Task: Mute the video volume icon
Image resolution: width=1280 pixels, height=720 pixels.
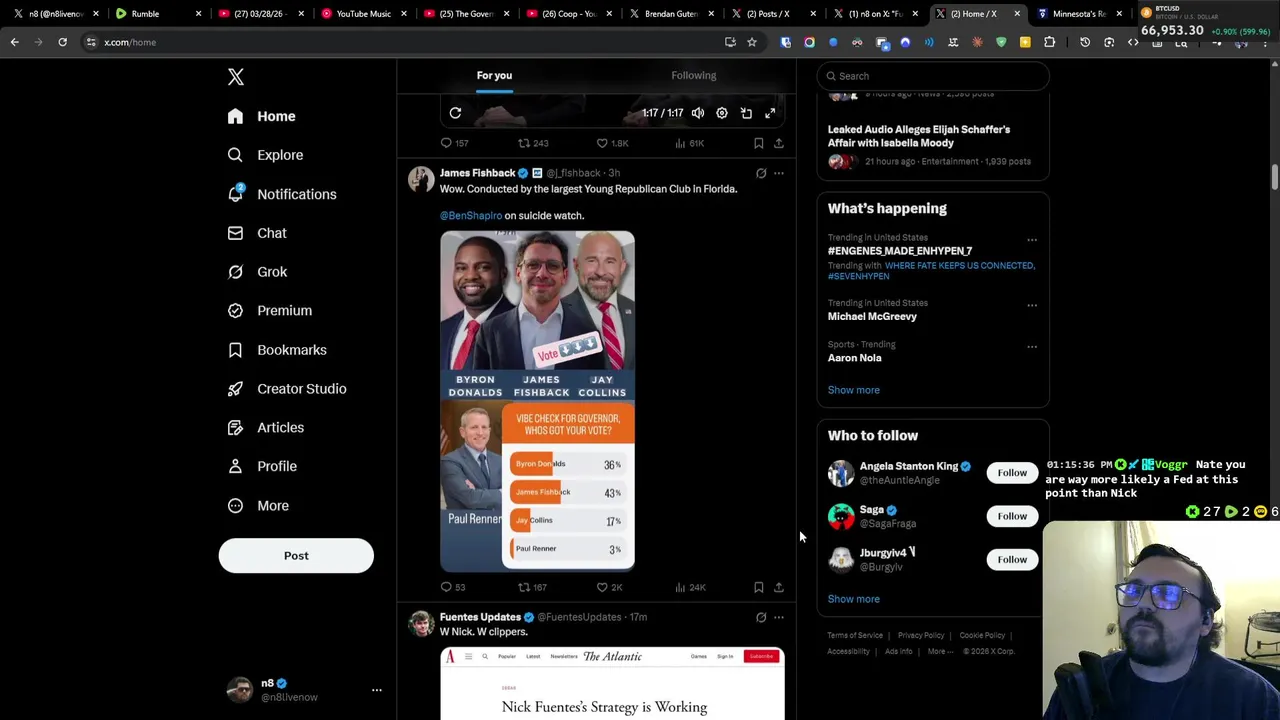Action: click(698, 113)
